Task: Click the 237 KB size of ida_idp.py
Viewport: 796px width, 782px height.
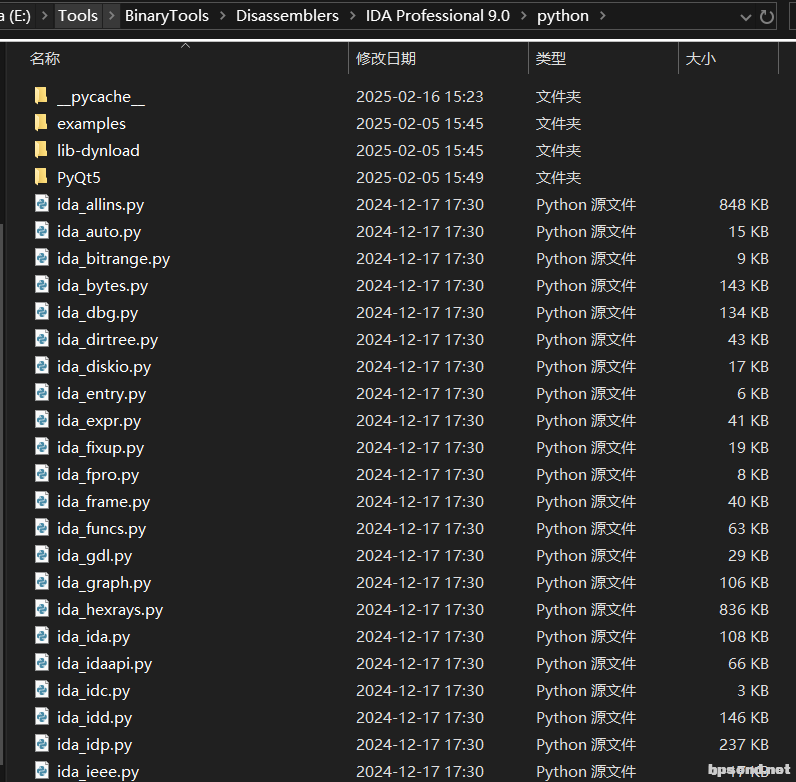Action: (x=743, y=744)
